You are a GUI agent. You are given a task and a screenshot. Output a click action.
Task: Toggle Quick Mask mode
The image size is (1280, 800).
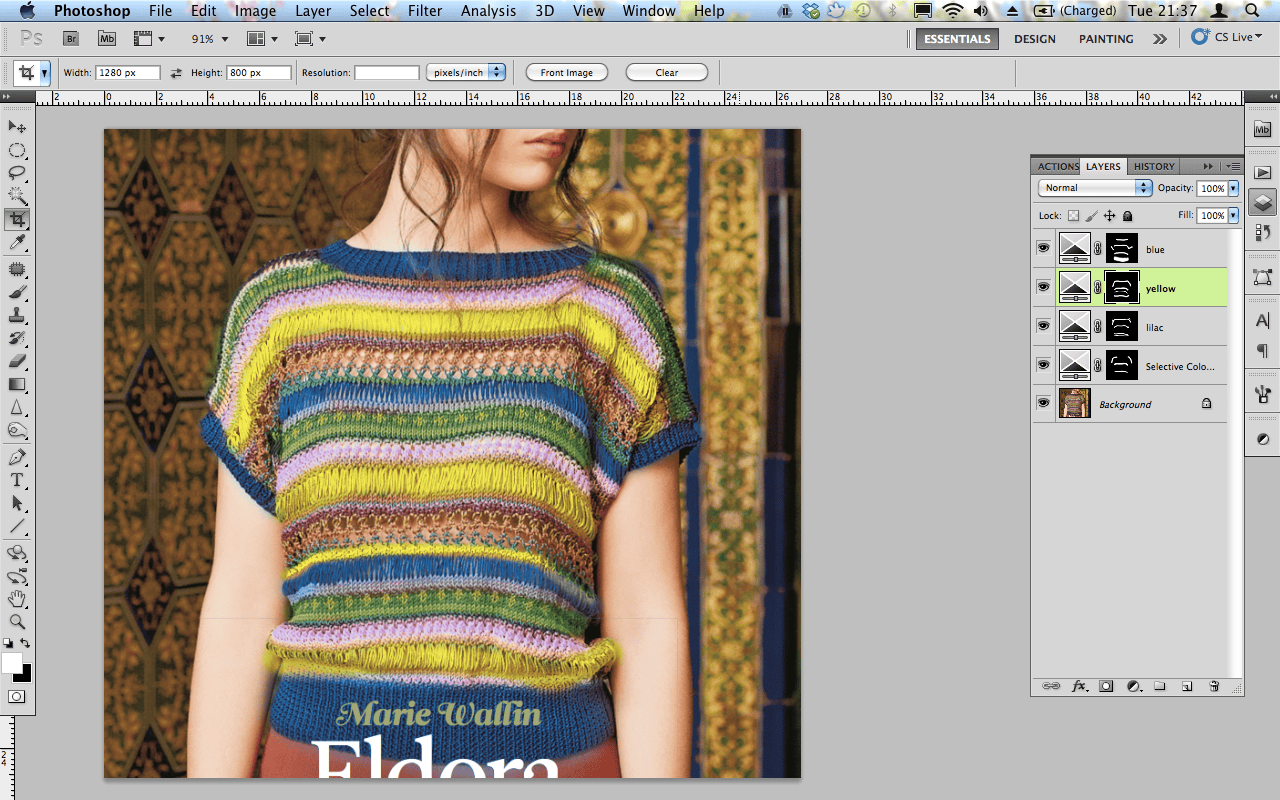pos(17,697)
